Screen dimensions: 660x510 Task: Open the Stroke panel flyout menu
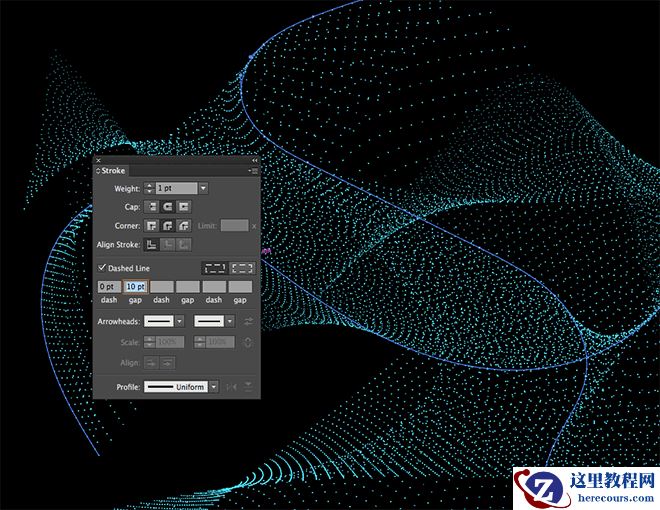(x=254, y=171)
